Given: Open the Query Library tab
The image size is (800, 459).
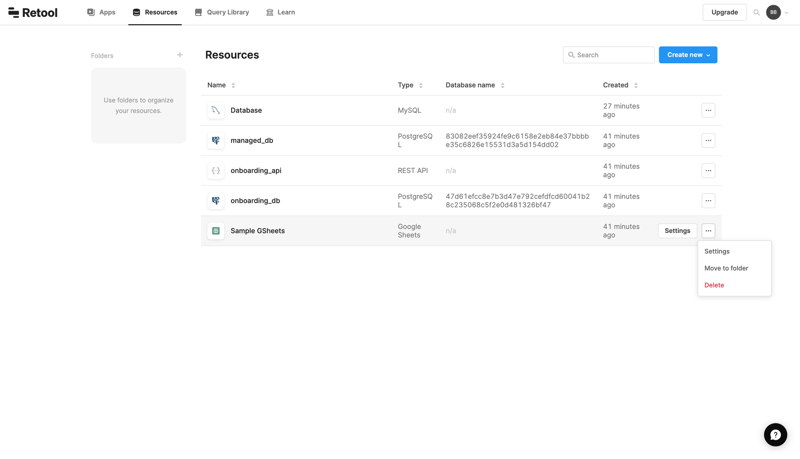Looking at the screenshot, I should coord(222,12).
